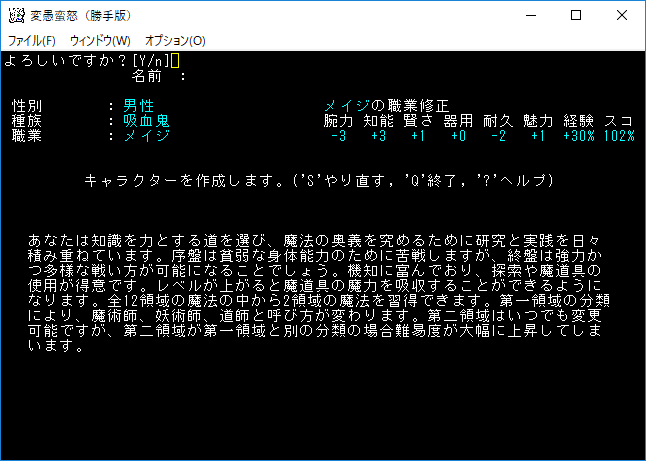This screenshot has width=646, height=461.
Task: Open the ウィンドウ(W) menu
Action: coord(100,41)
